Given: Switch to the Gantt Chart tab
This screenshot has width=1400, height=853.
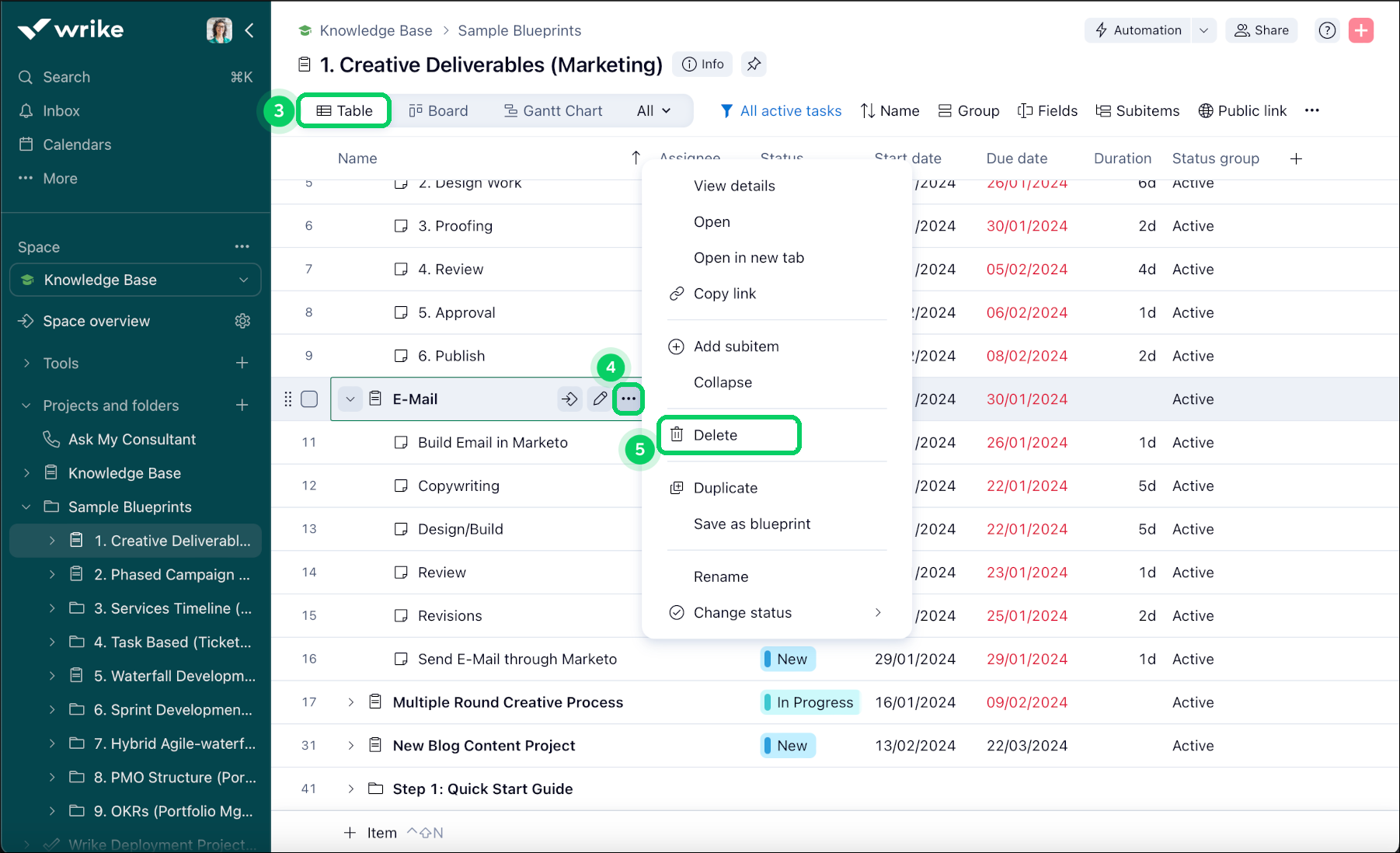Looking at the screenshot, I should coord(552,111).
